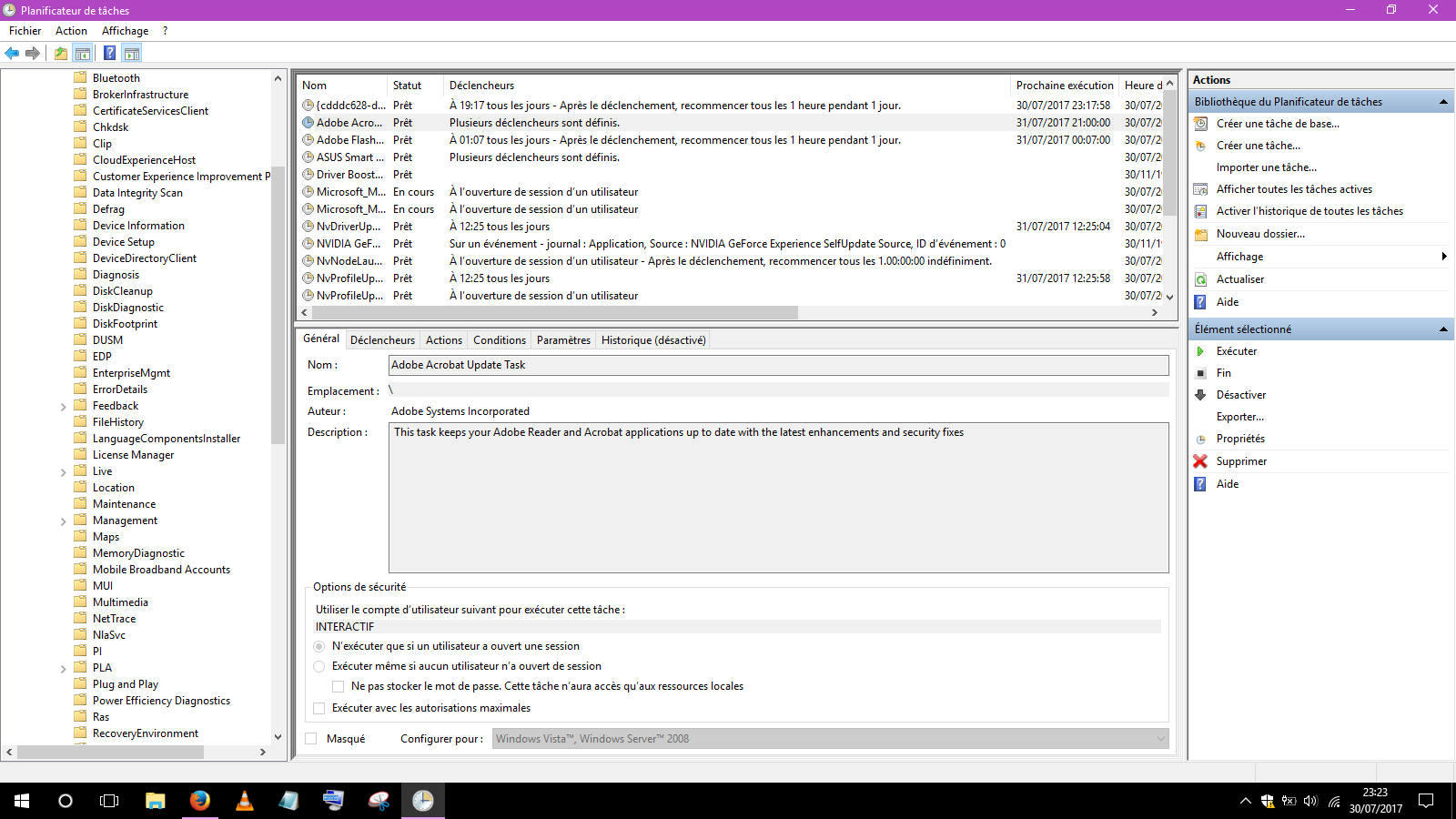Select the 'Adobe Flash...' task row
The width and height of the screenshot is (1456, 819).
tap(732, 140)
